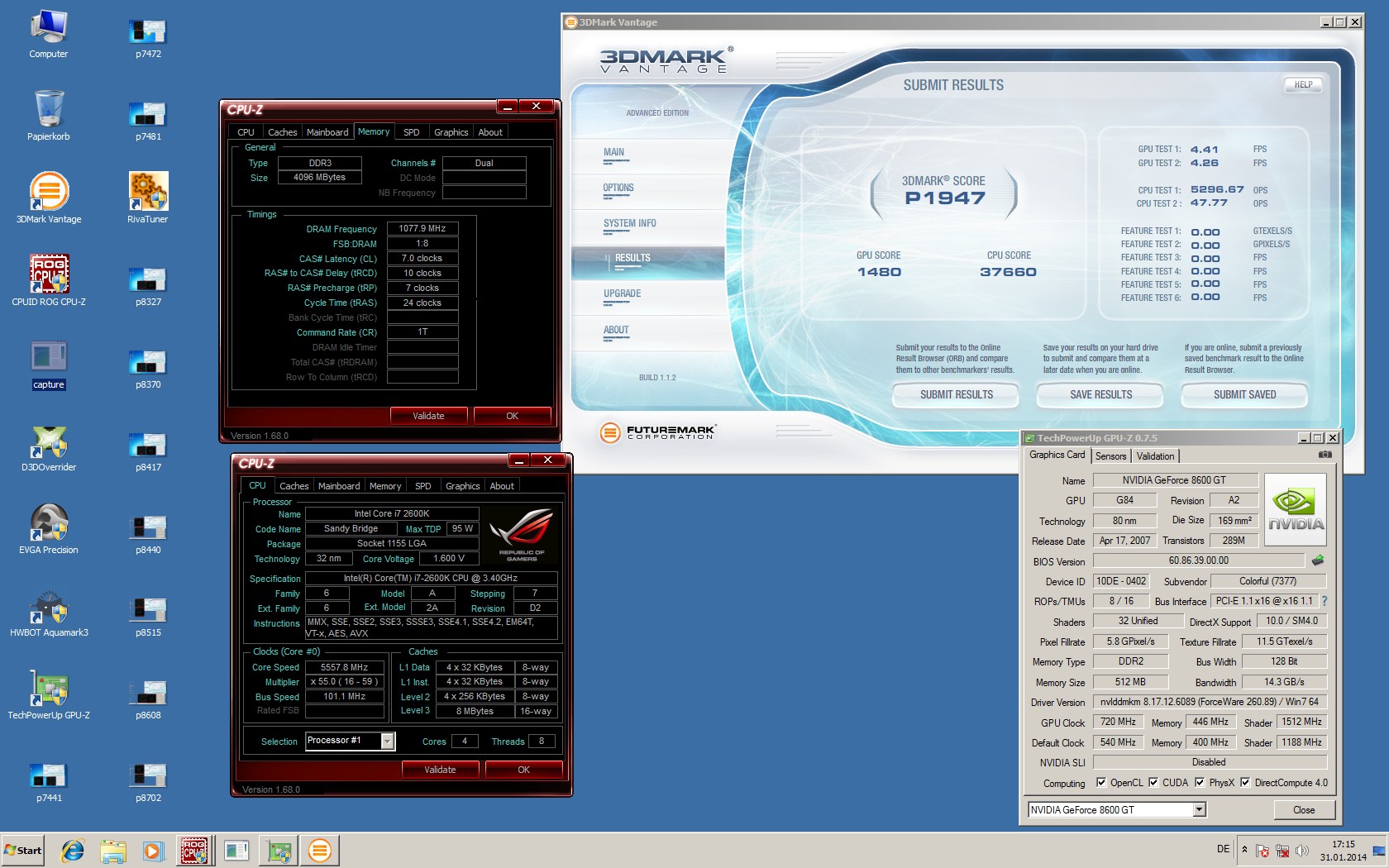
Task: Toggle CUDA checkbox in GPU-Z
Action: pos(1153,783)
